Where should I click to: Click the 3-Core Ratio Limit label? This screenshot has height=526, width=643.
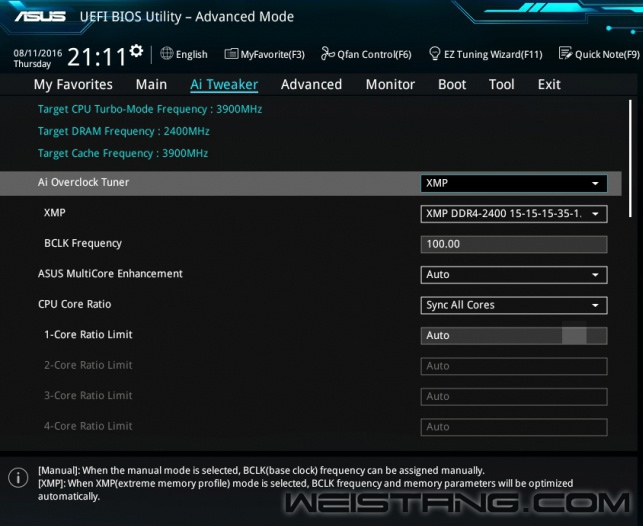[x=88, y=395]
